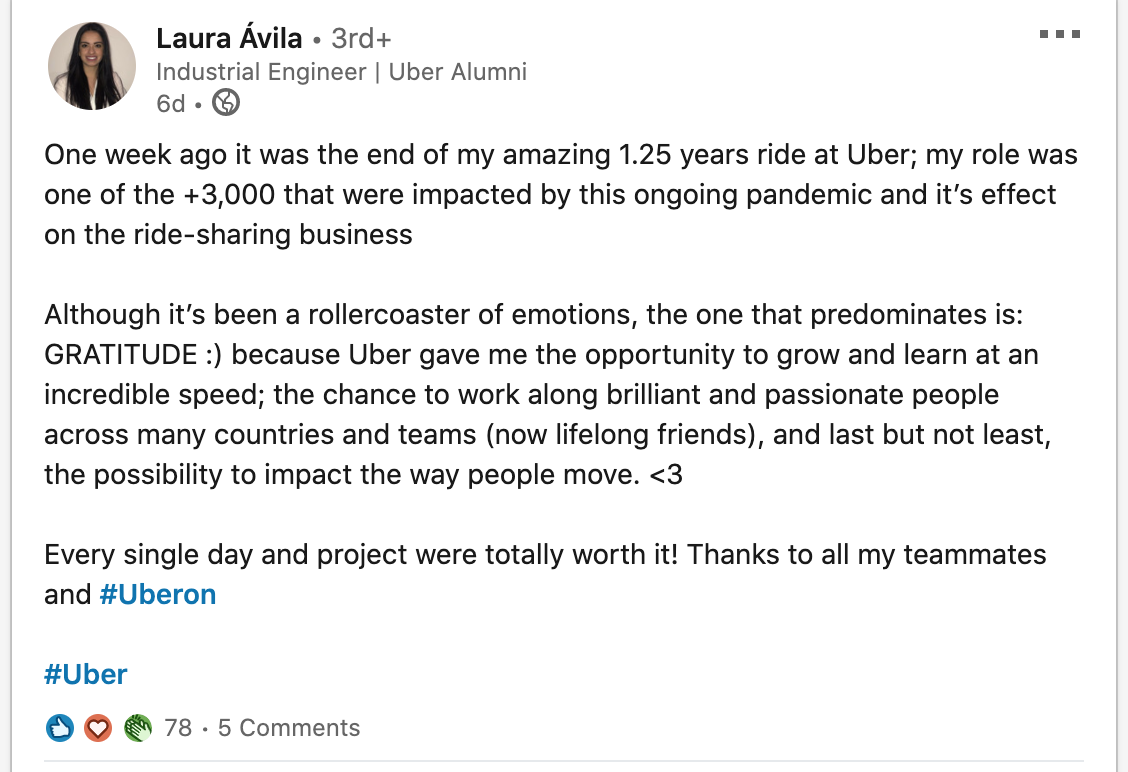View the 5 Comments on post
1128x772 pixels.
coord(289,727)
